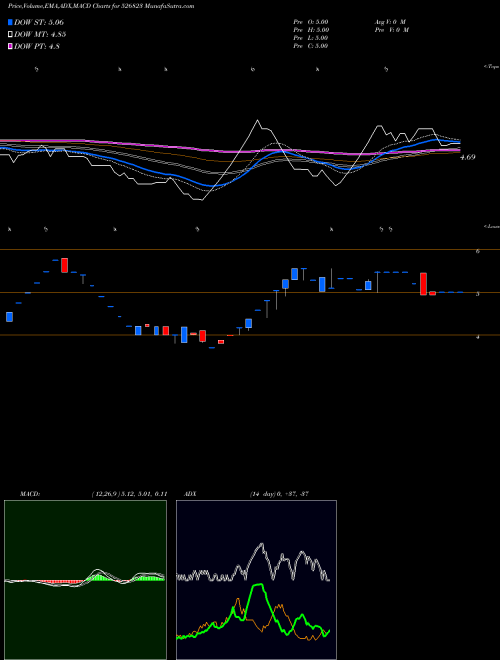
Task: Click the price axis label 4
Action: pos(478,337)
